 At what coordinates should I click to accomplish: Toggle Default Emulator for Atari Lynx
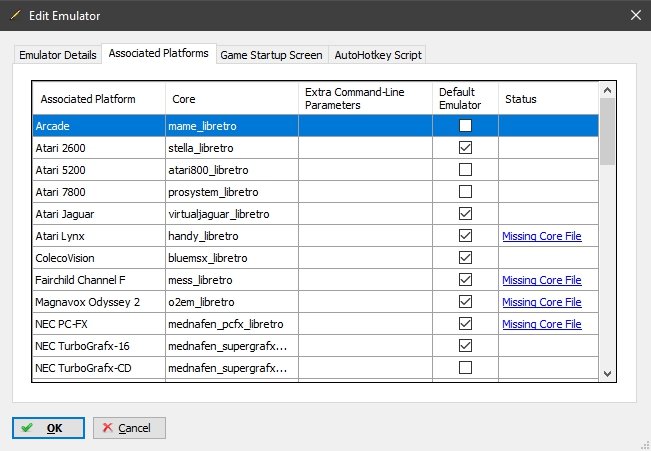point(465,235)
